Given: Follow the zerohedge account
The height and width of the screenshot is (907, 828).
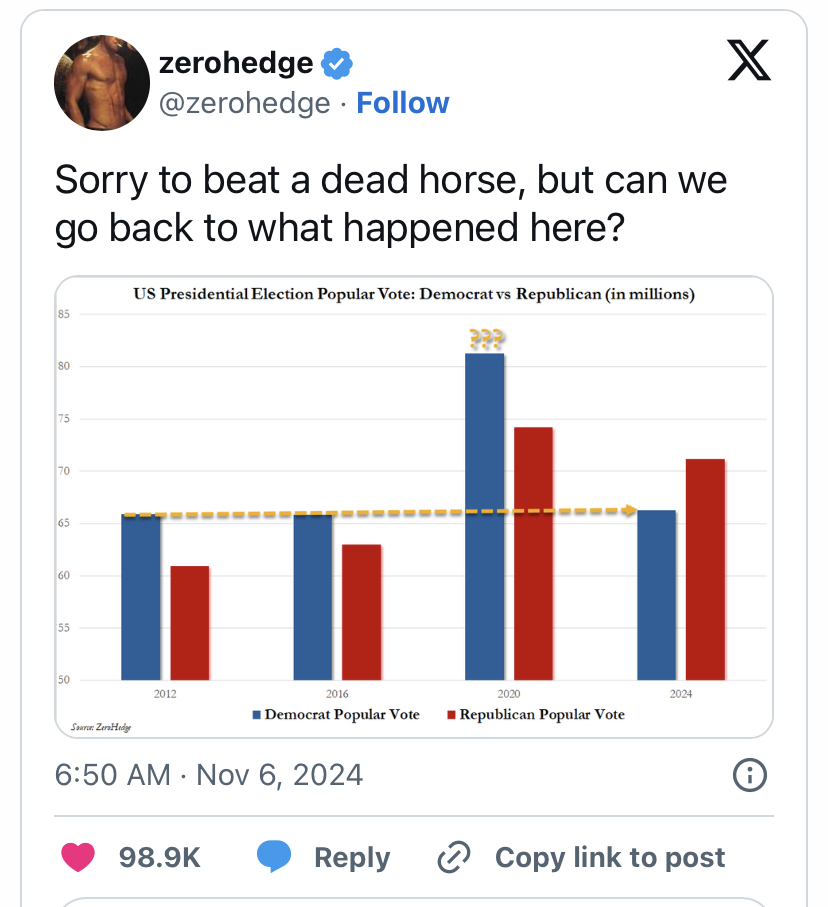Looking at the screenshot, I should 403,103.
